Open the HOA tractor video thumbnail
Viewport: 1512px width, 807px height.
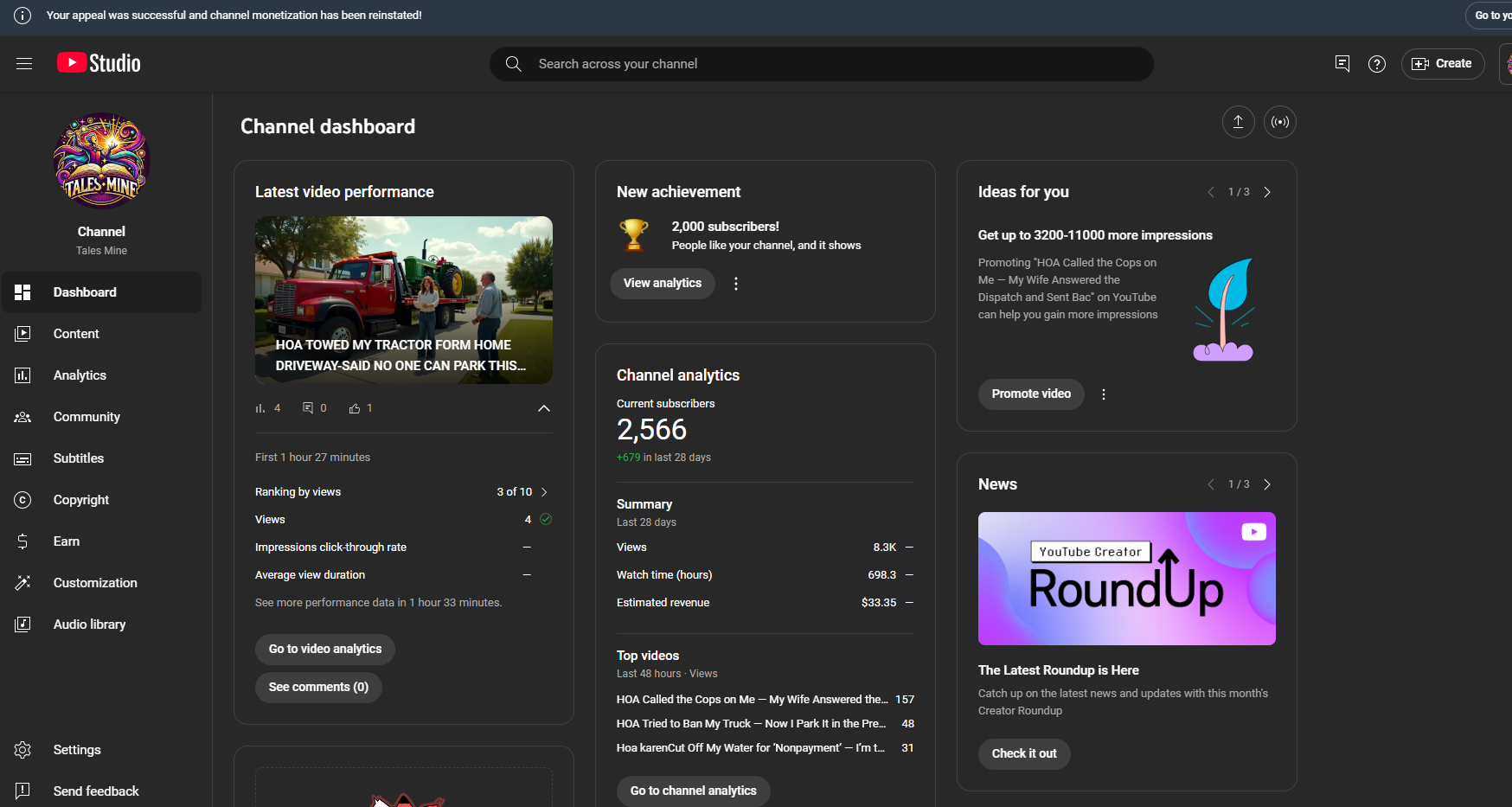(404, 300)
